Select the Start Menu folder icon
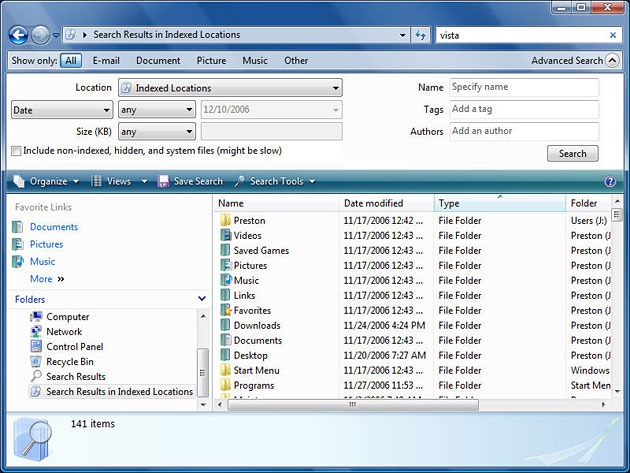 click(x=226, y=370)
